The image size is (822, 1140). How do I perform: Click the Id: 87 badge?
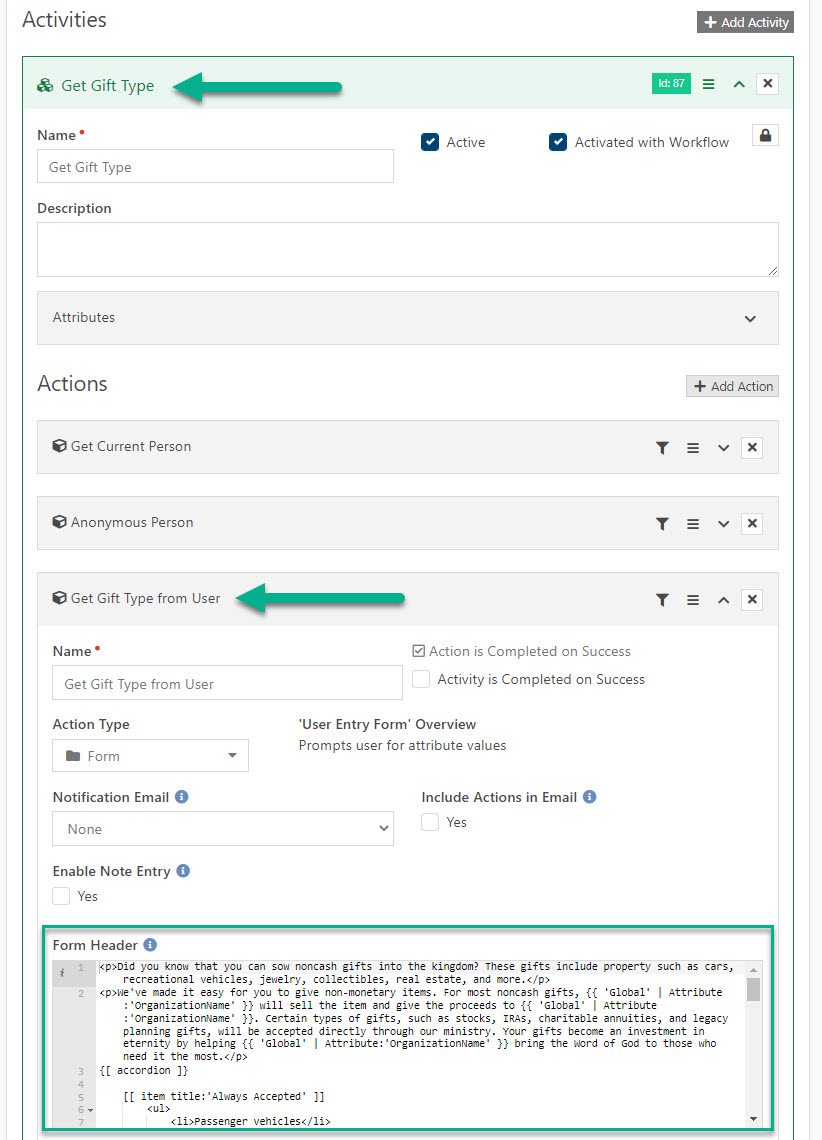[x=671, y=84]
